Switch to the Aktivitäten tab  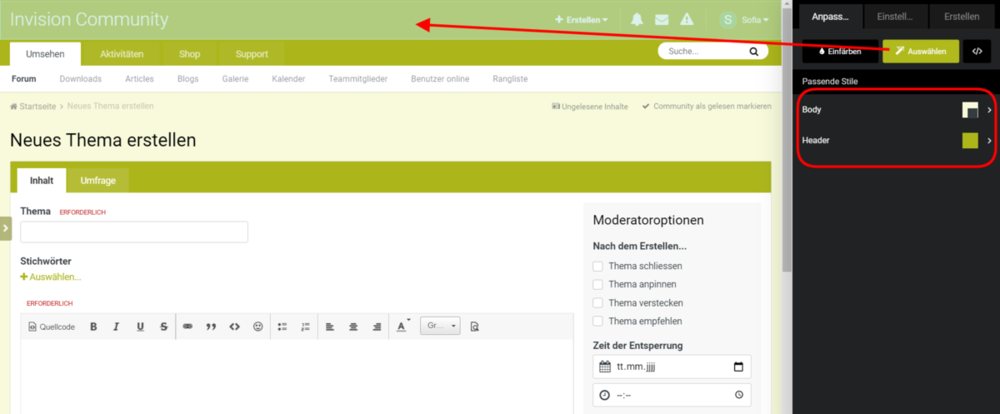[x=122, y=54]
